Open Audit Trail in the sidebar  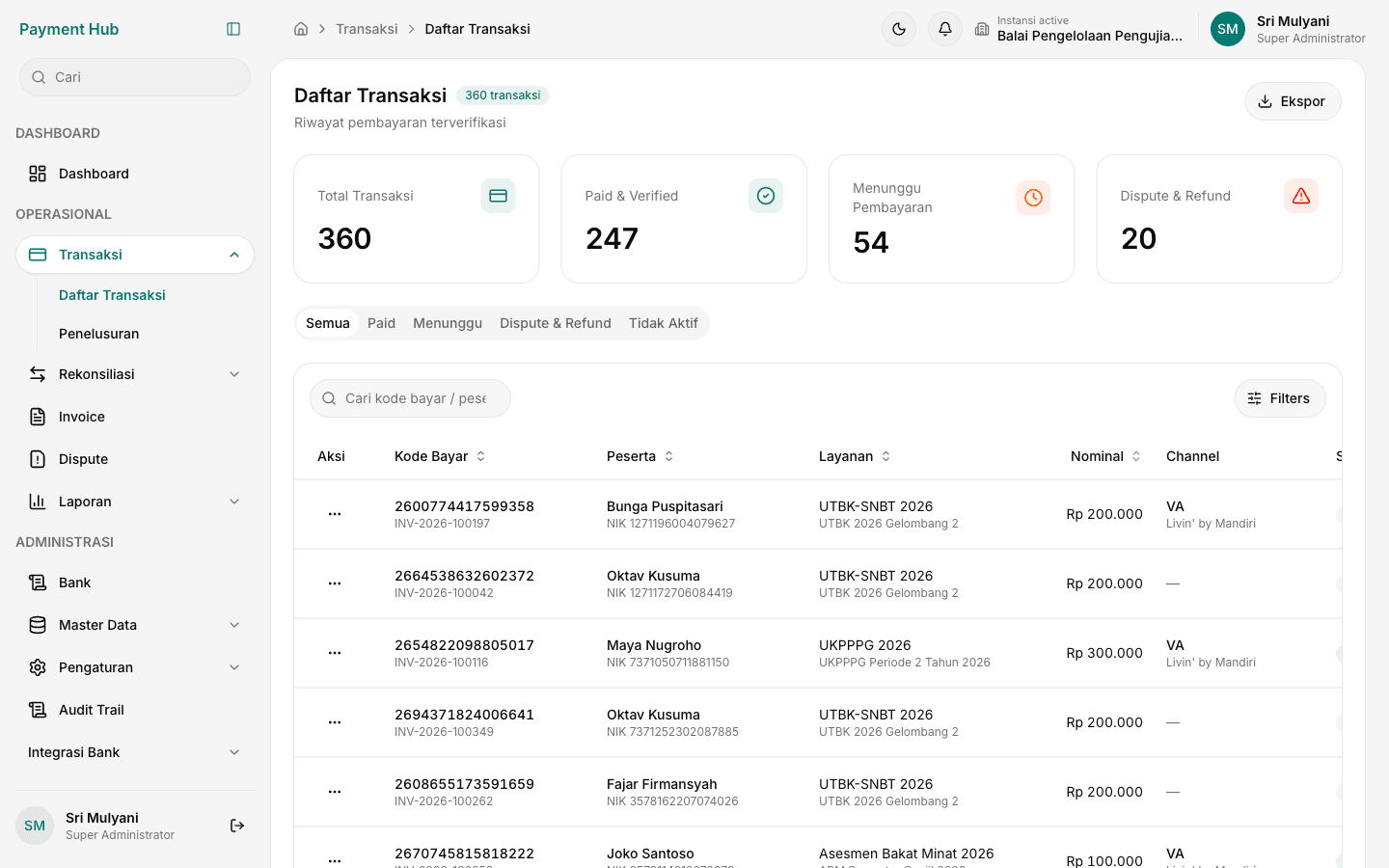tap(135, 710)
